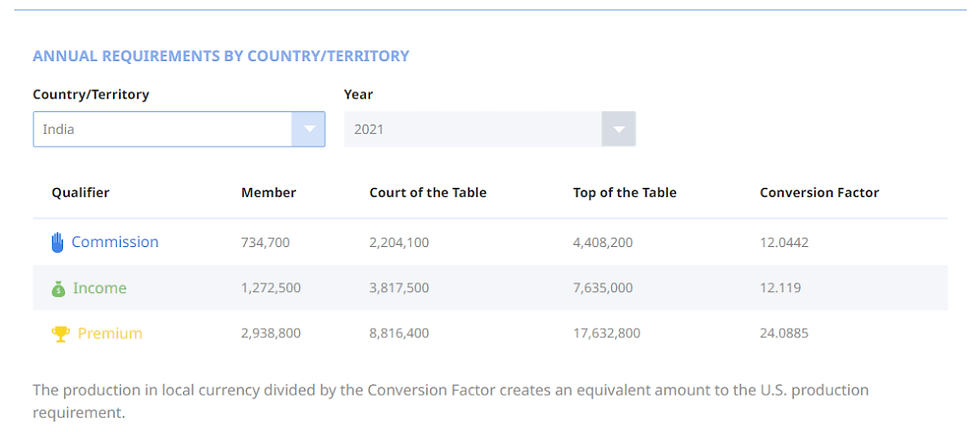Open the Commission qualifier link

pos(115,242)
